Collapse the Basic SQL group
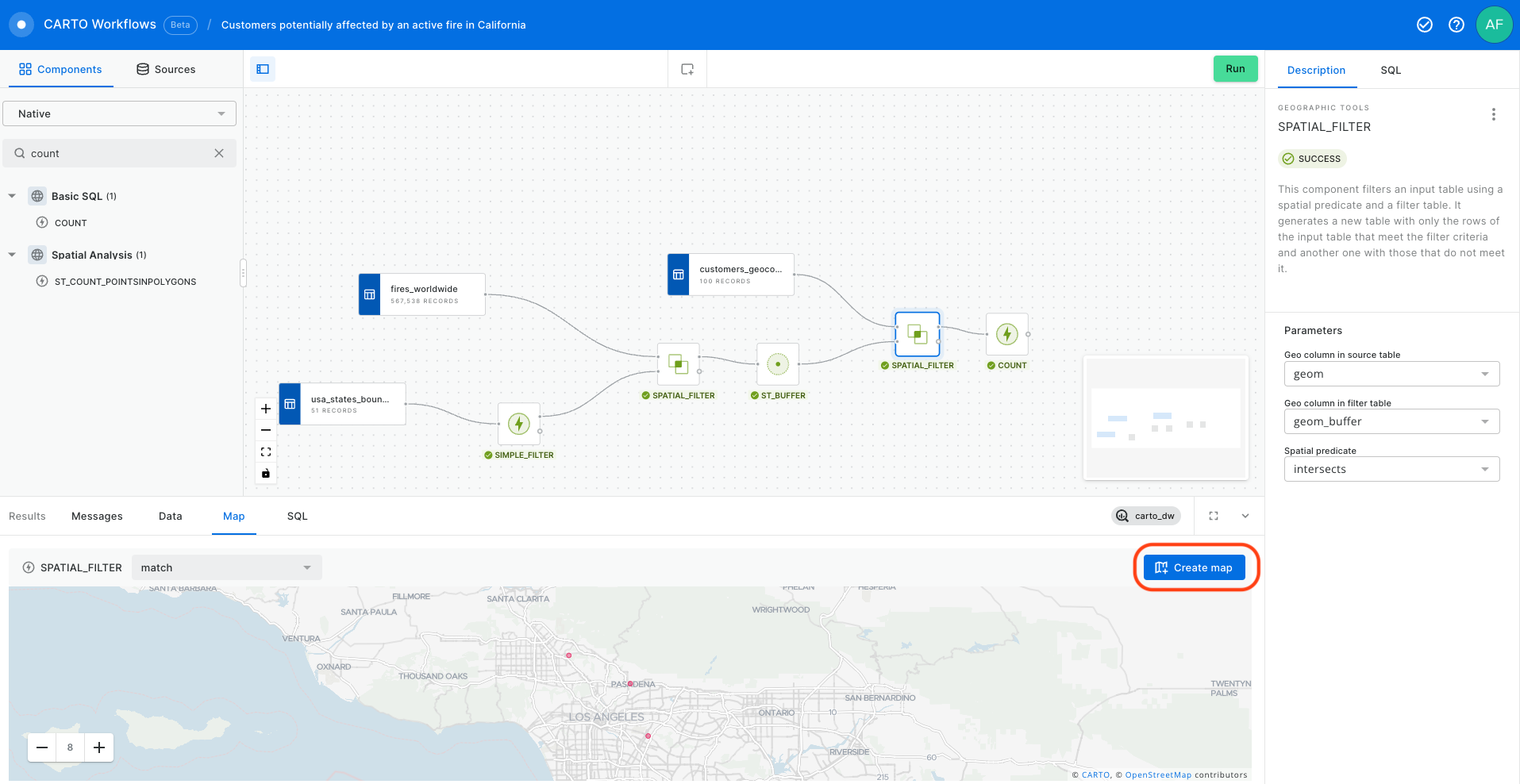 pyautogui.click(x=12, y=196)
